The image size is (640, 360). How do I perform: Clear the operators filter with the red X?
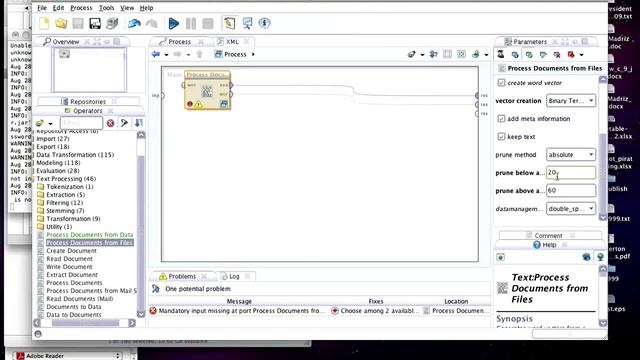[x=110, y=123]
